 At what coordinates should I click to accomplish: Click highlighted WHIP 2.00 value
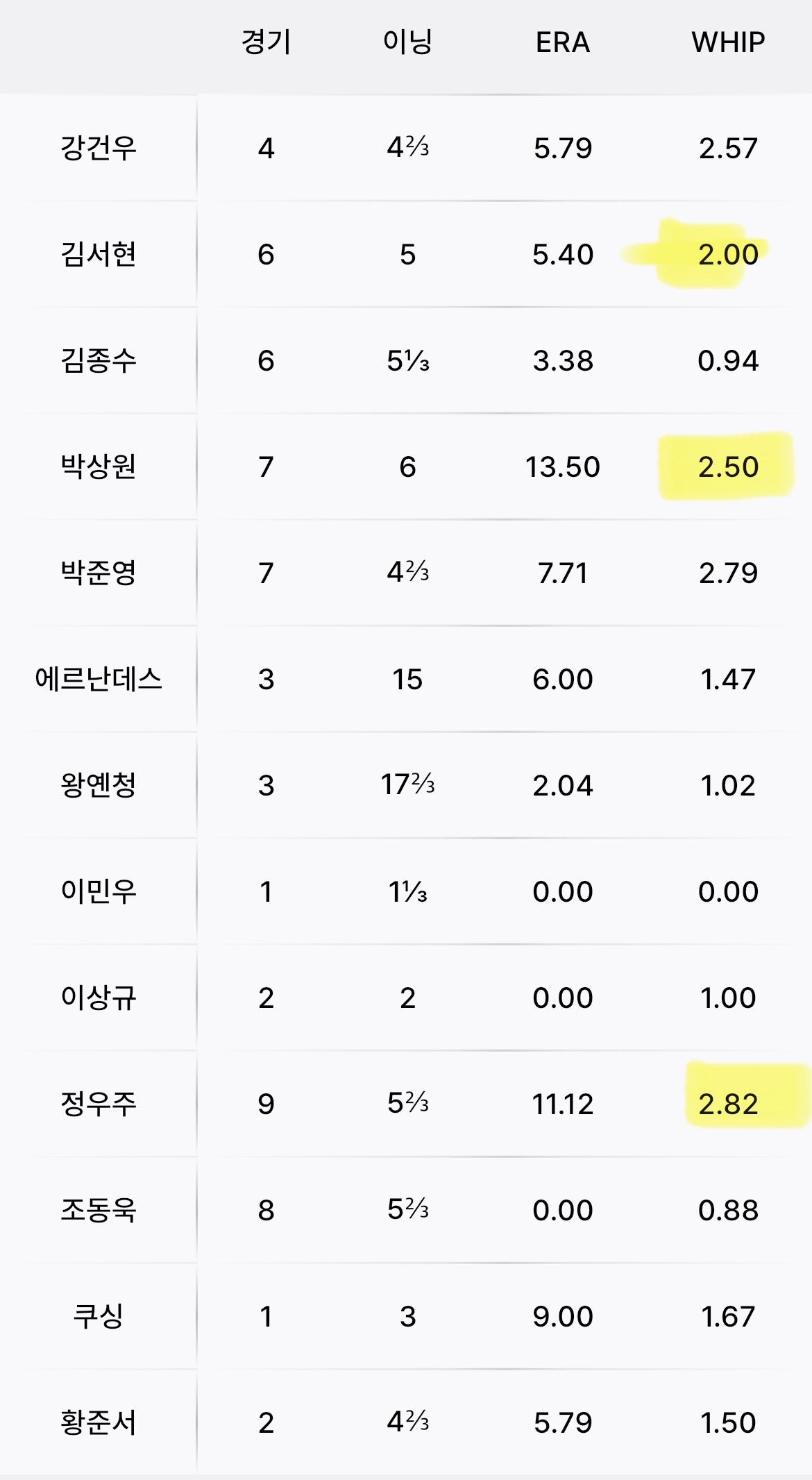[x=728, y=255]
